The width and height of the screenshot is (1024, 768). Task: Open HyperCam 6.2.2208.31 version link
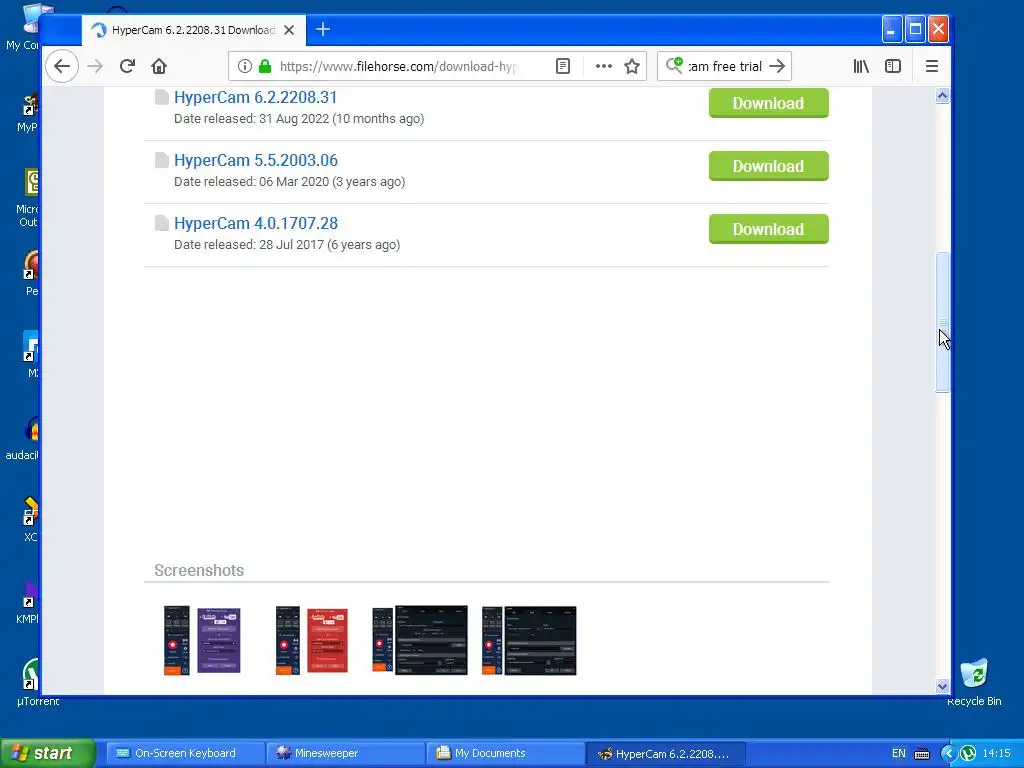coord(255,97)
